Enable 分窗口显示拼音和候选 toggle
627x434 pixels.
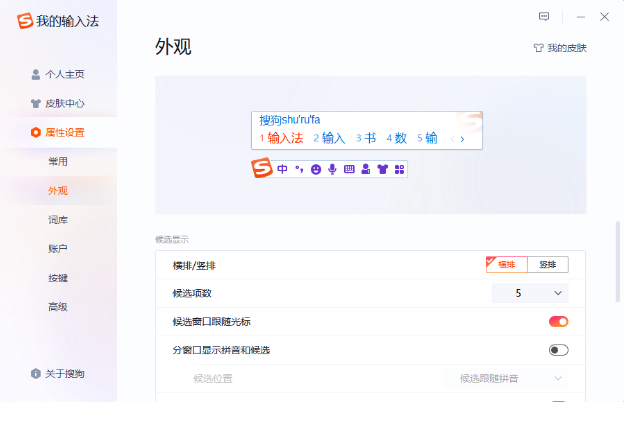click(x=559, y=350)
